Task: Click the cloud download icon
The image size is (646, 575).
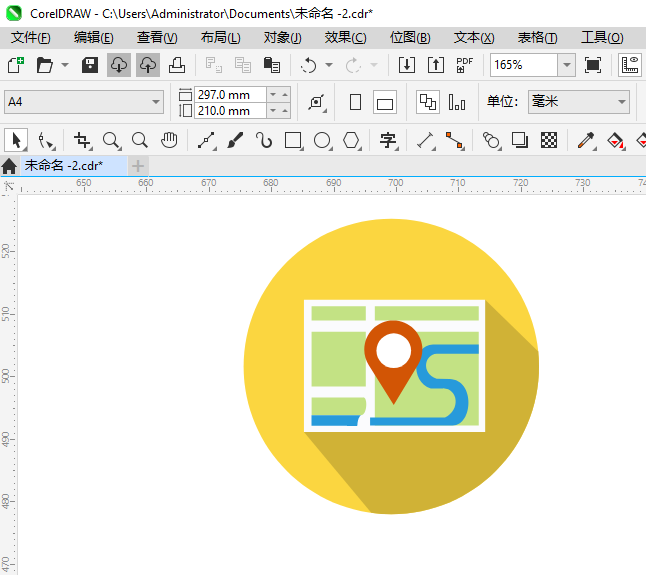Action: (119, 65)
